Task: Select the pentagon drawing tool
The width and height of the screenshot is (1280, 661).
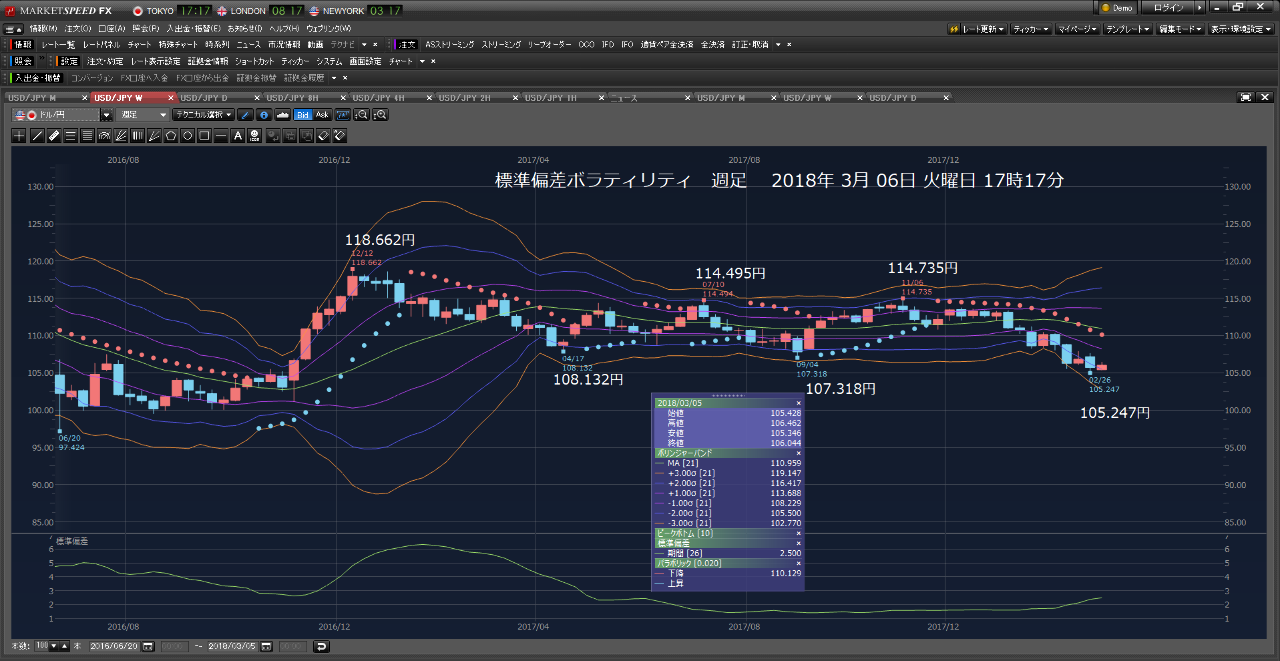Action: 172,135
